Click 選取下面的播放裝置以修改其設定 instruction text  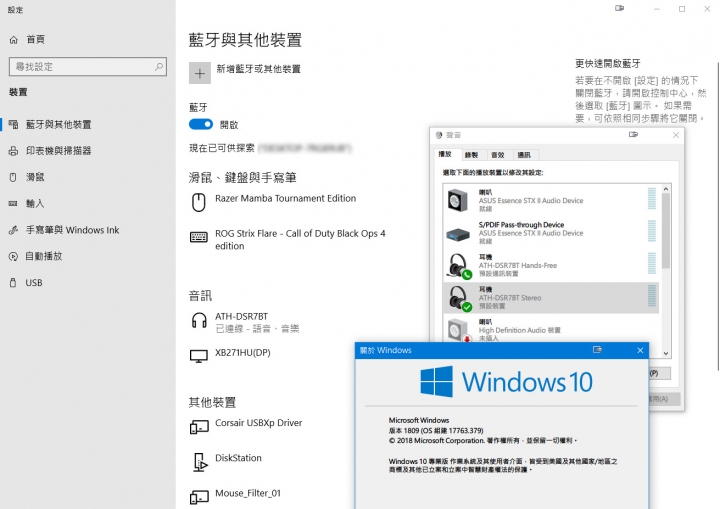pyautogui.click(x=493, y=173)
